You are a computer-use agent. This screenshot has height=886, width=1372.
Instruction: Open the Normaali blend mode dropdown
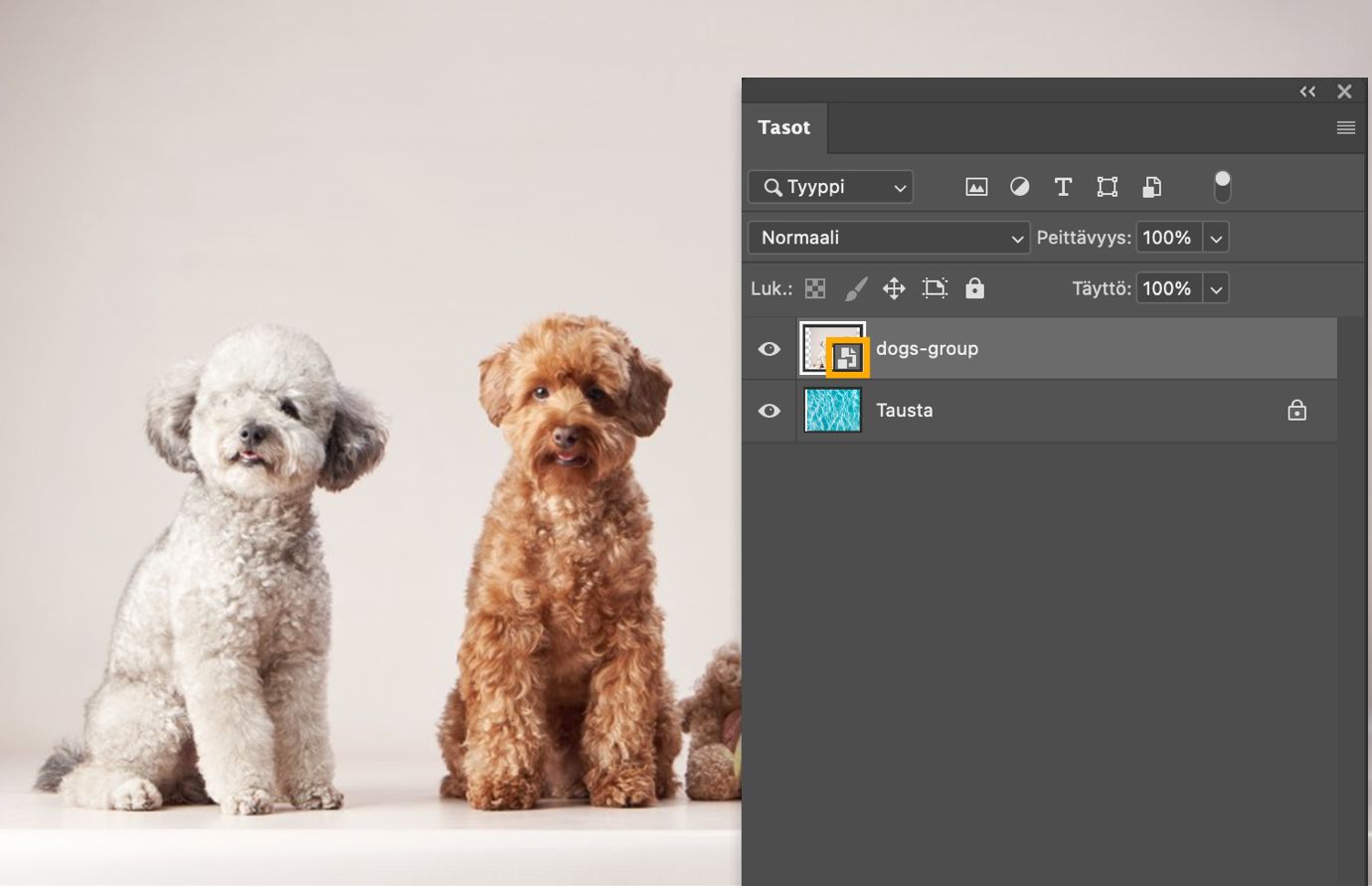click(889, 238)
